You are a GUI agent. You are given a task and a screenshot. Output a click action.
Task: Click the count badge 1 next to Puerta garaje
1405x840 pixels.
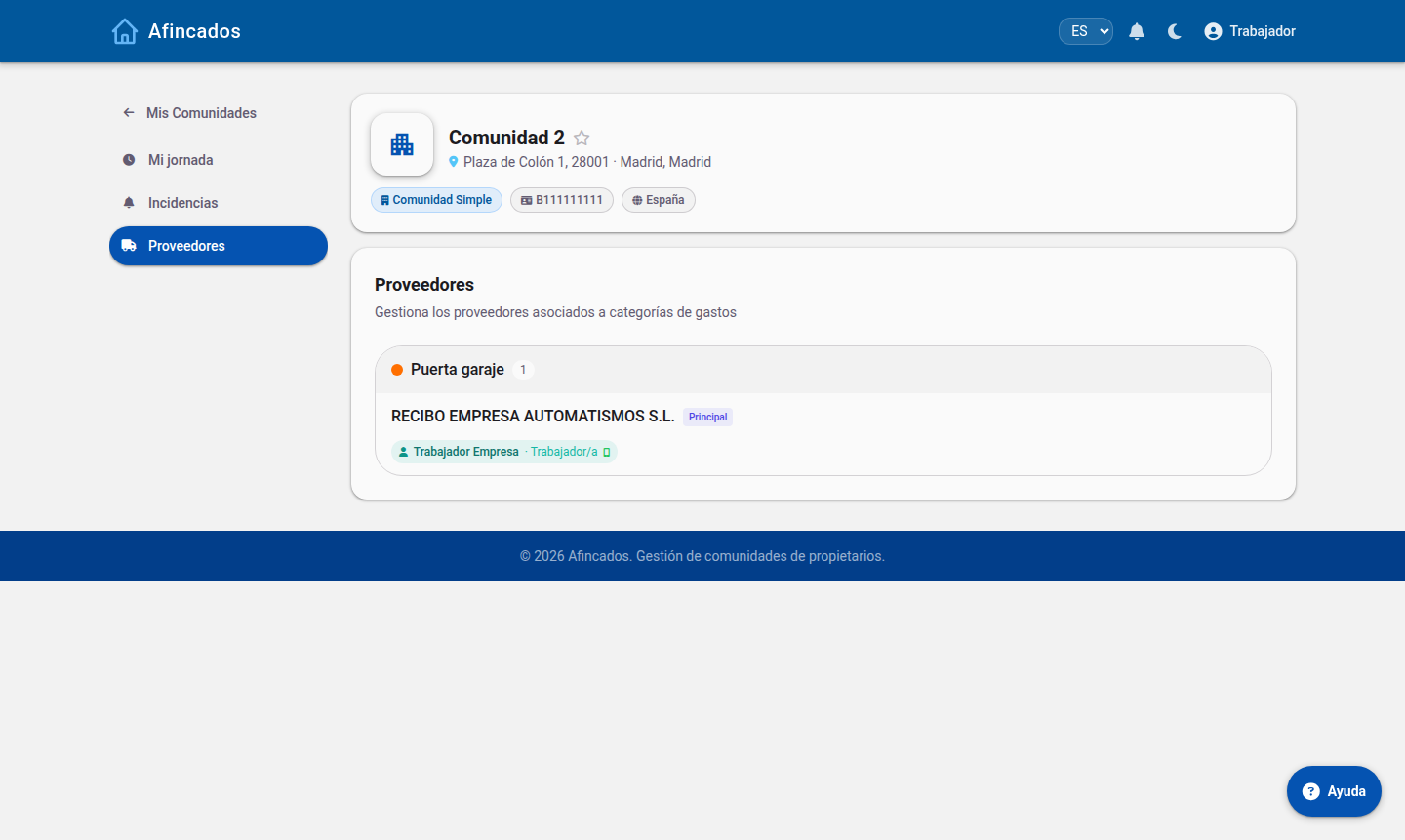point(523,370)
